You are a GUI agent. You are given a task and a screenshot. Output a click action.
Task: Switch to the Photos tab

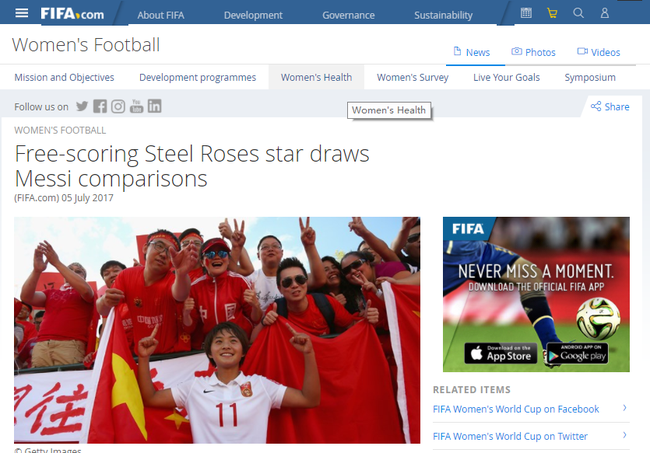tap(534, 52)
